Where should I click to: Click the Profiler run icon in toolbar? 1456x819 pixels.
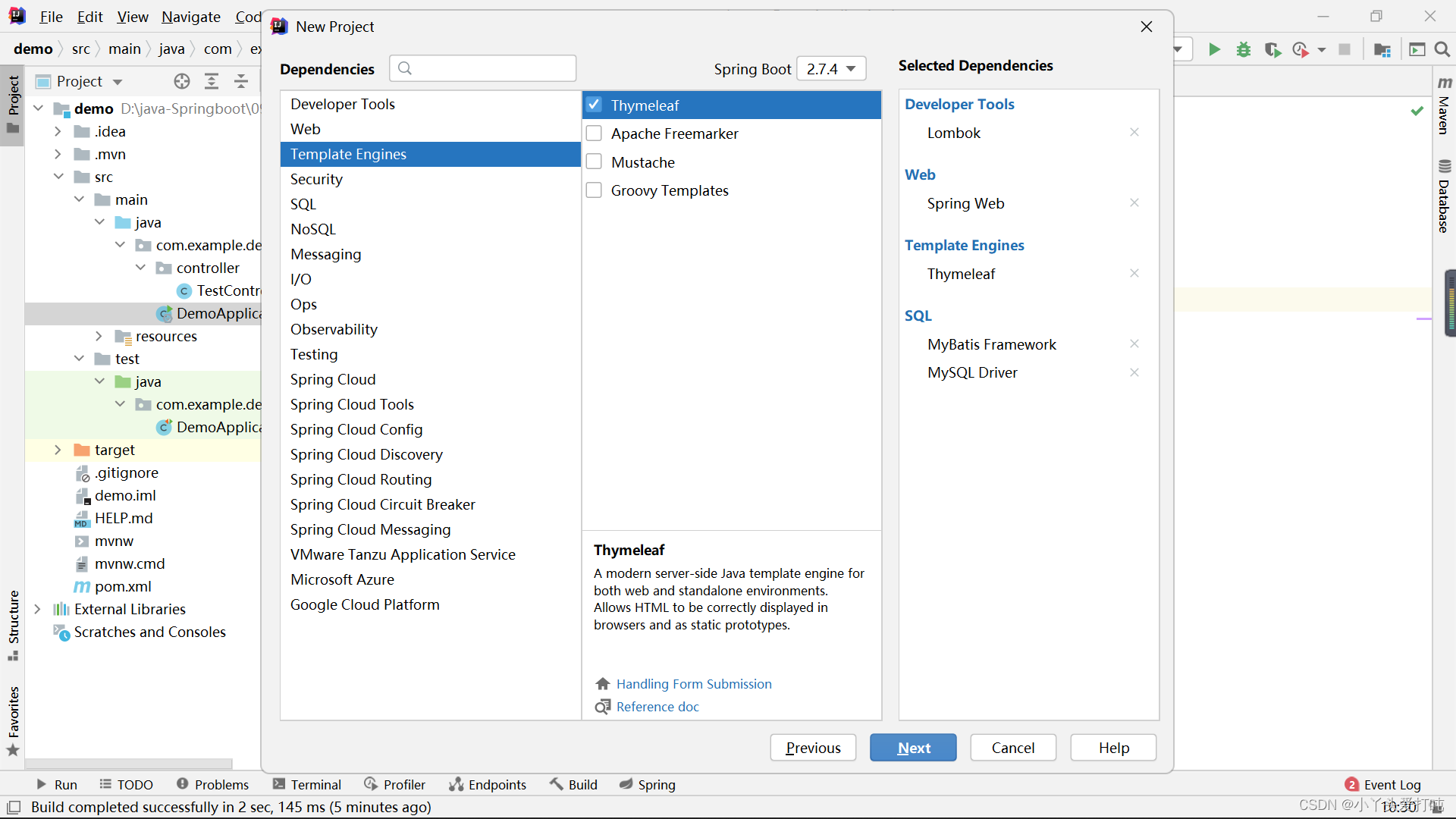[x=1301, y=49]
